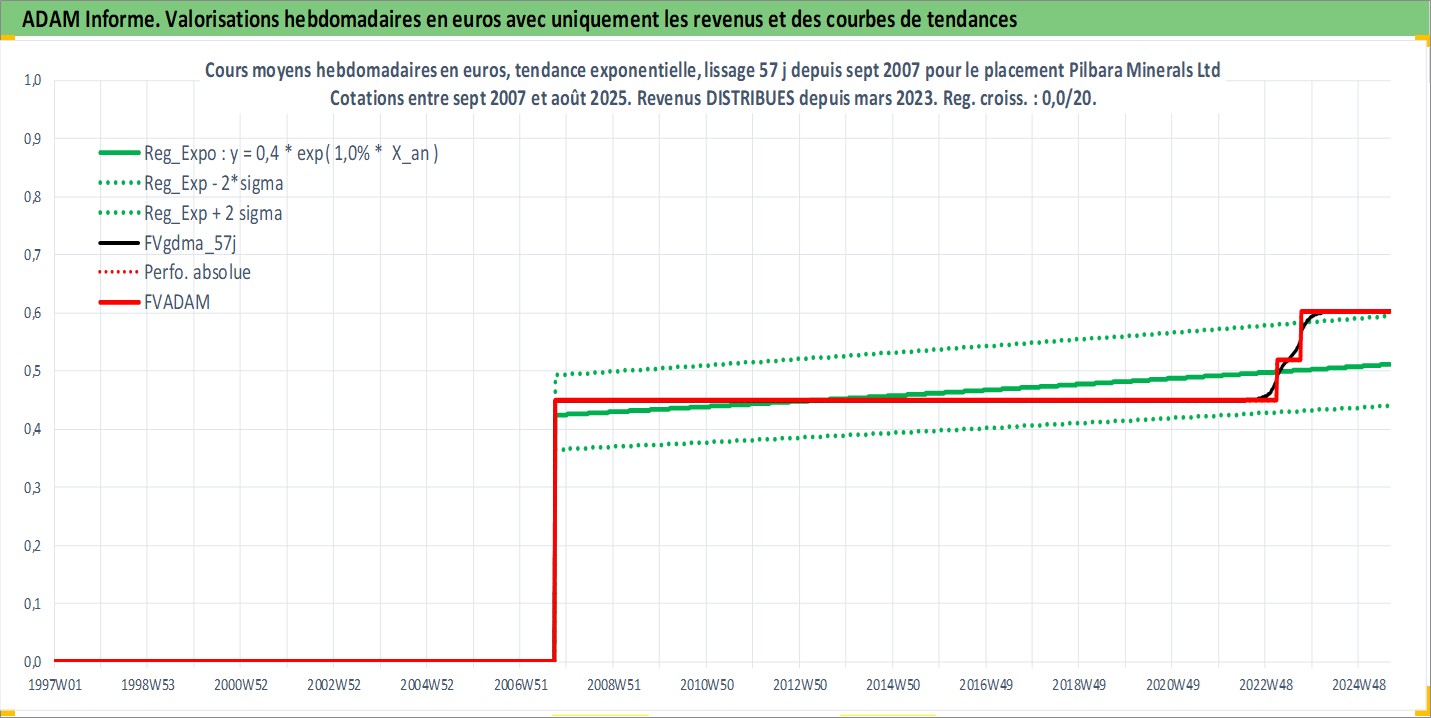This screenshot has width=1431, height=718.
Task: Click x-axis label "2020W49"
Action: point(1171,685)
